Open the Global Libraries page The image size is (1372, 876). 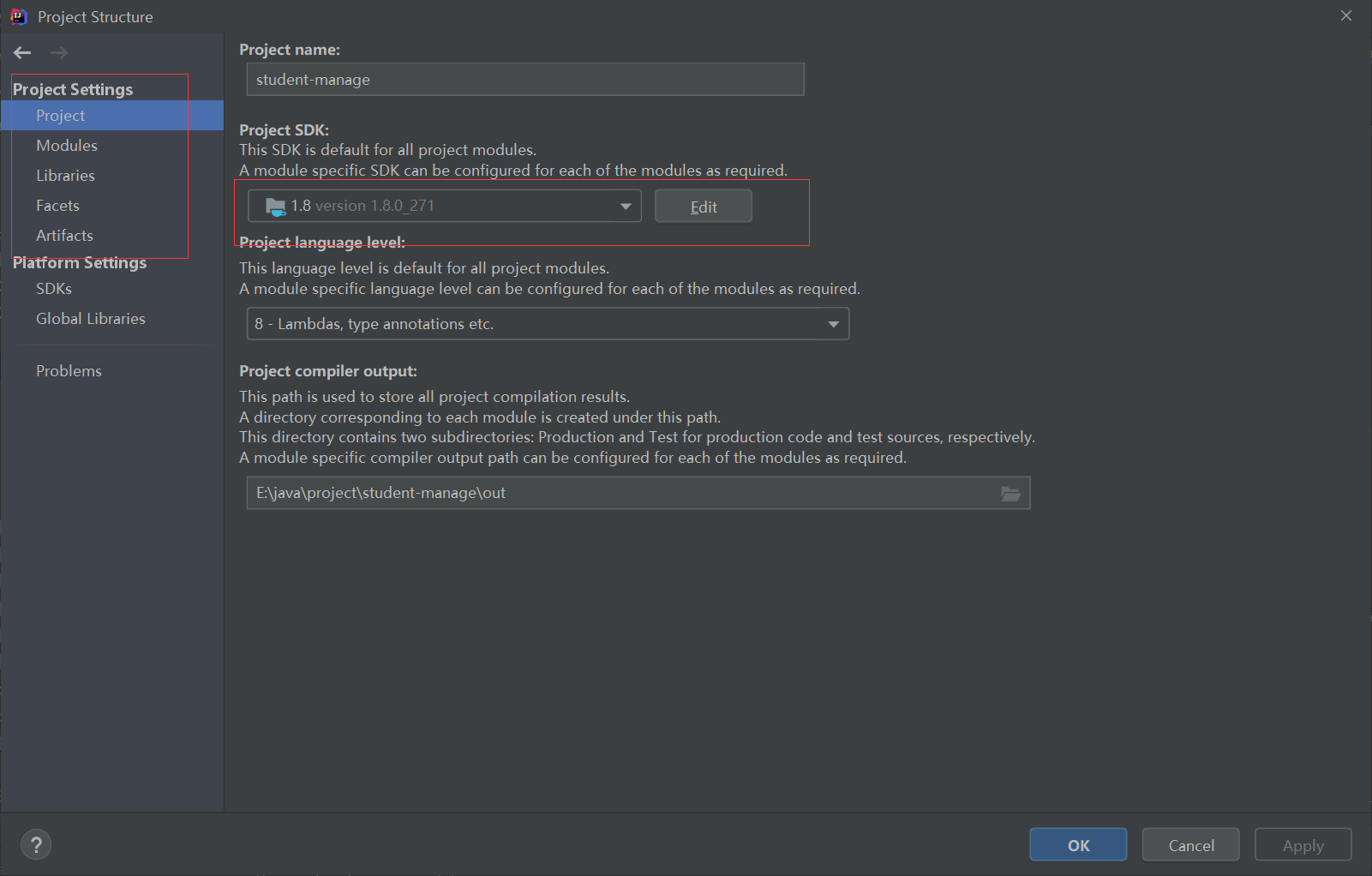click(90, 318)
